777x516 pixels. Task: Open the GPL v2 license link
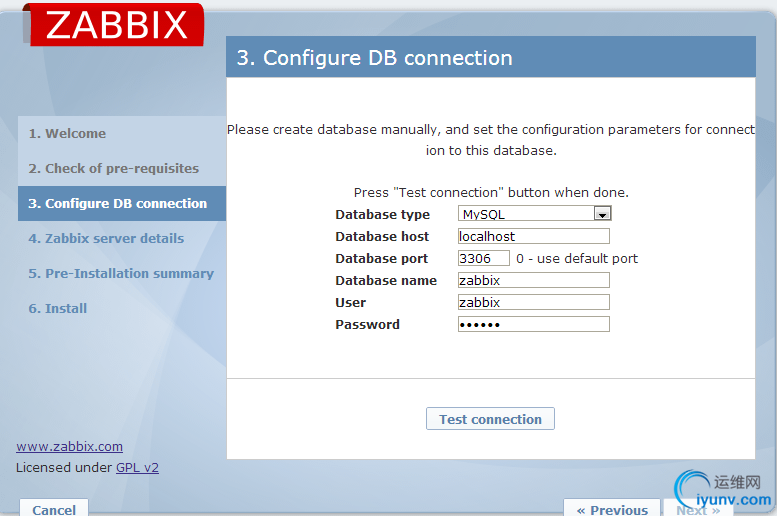pyautogui.click(x=137, y=467)
